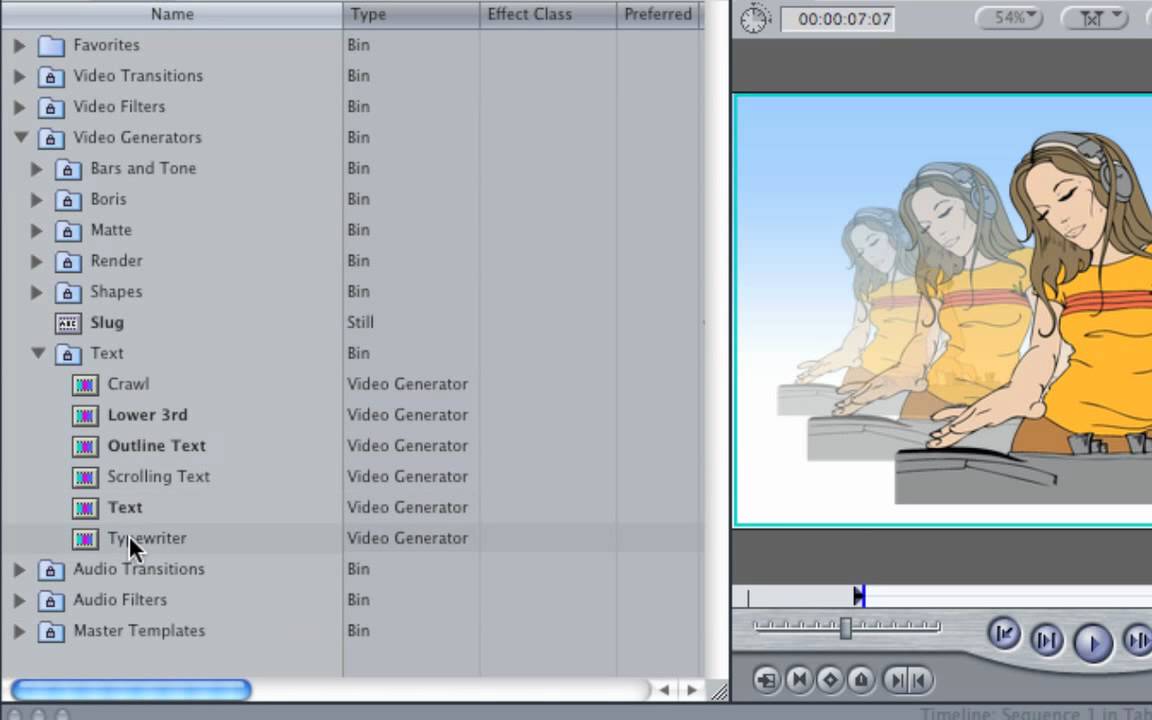The width and height of the screenshot is (1152, 720).
Task: Expand the Boris bin
Action: [36, 200]
